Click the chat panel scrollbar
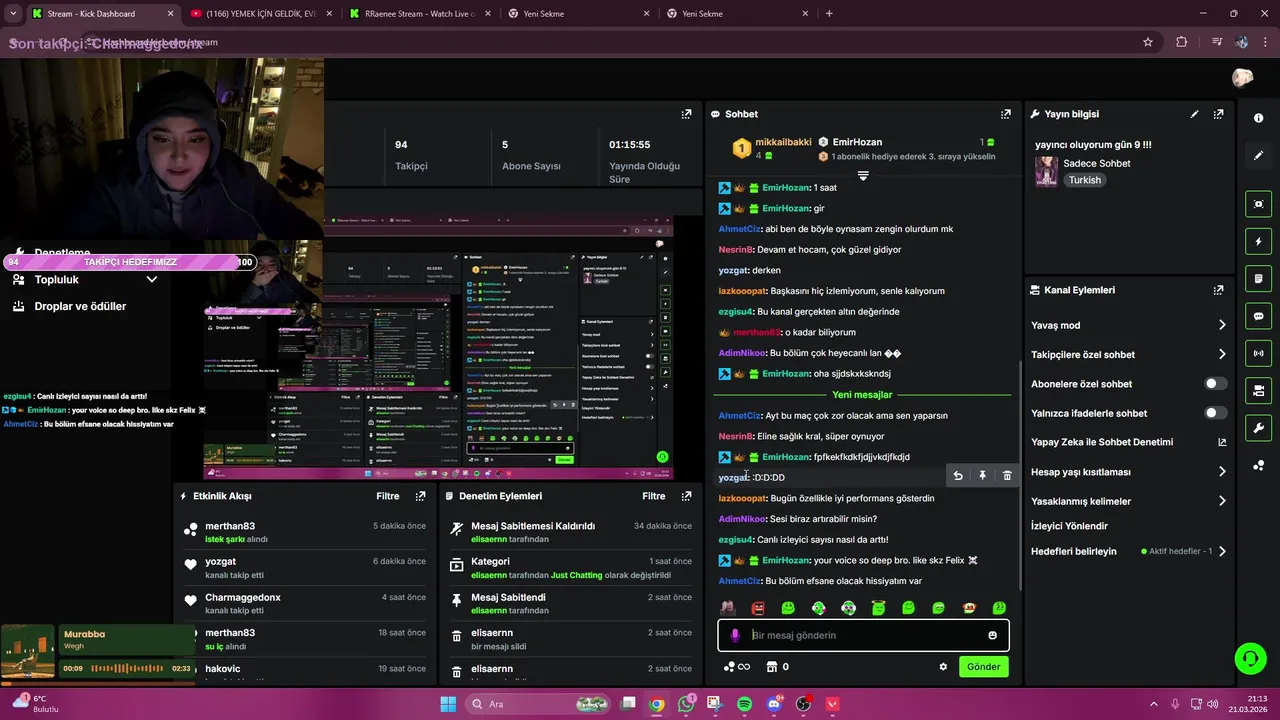The image size is (1280, 720). tap(1020, 475)
